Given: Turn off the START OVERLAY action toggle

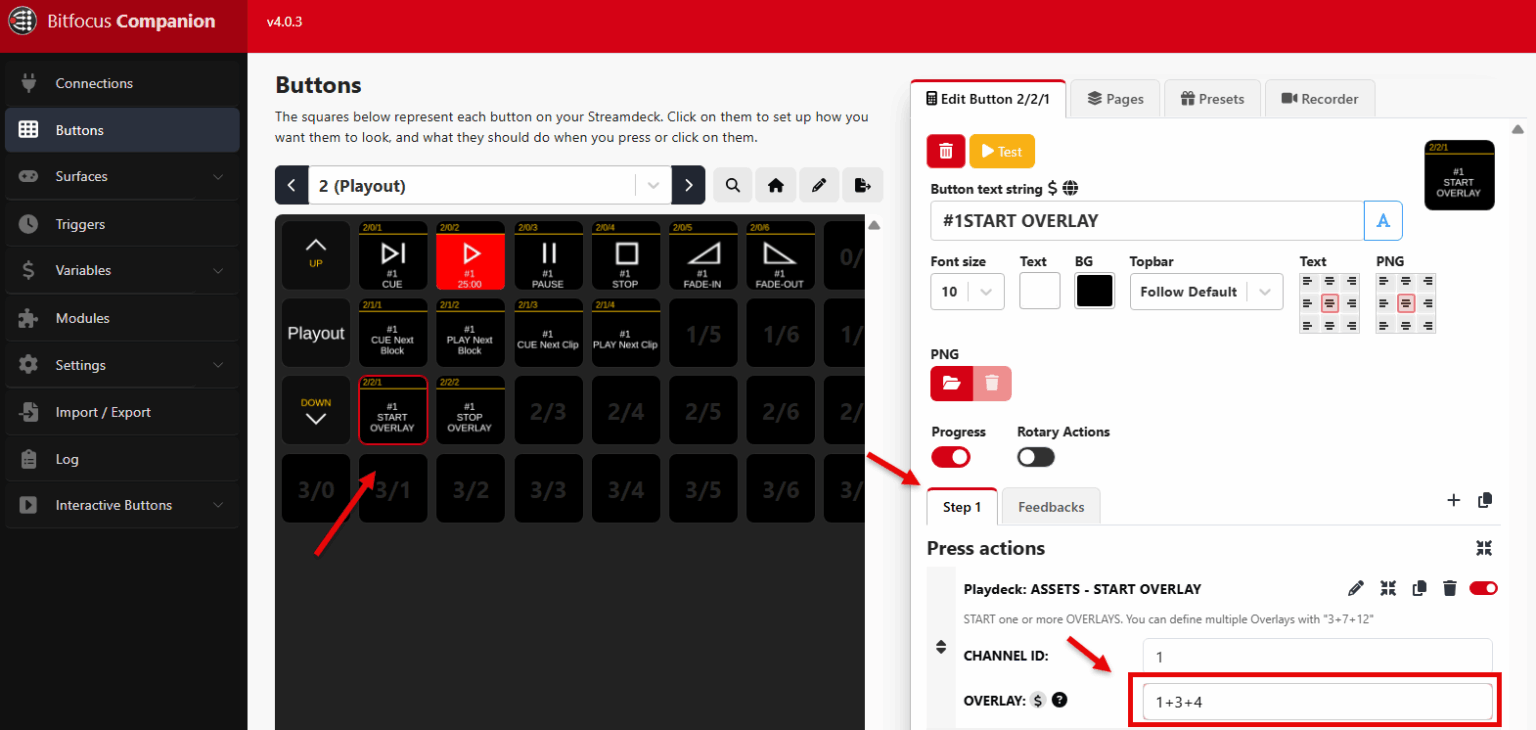Looking at the screenshot, I should (1482, 588).
